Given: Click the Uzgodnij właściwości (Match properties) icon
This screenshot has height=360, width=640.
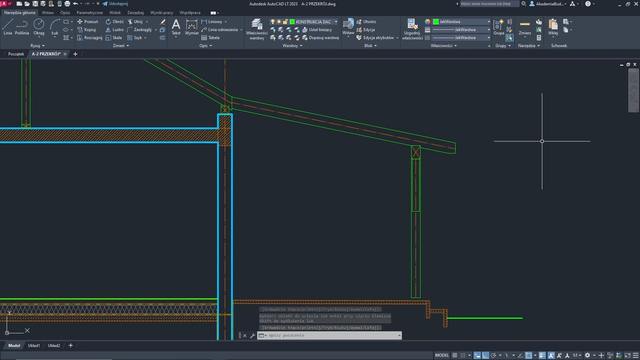Looking at the screenshot, I should point(412,29).
